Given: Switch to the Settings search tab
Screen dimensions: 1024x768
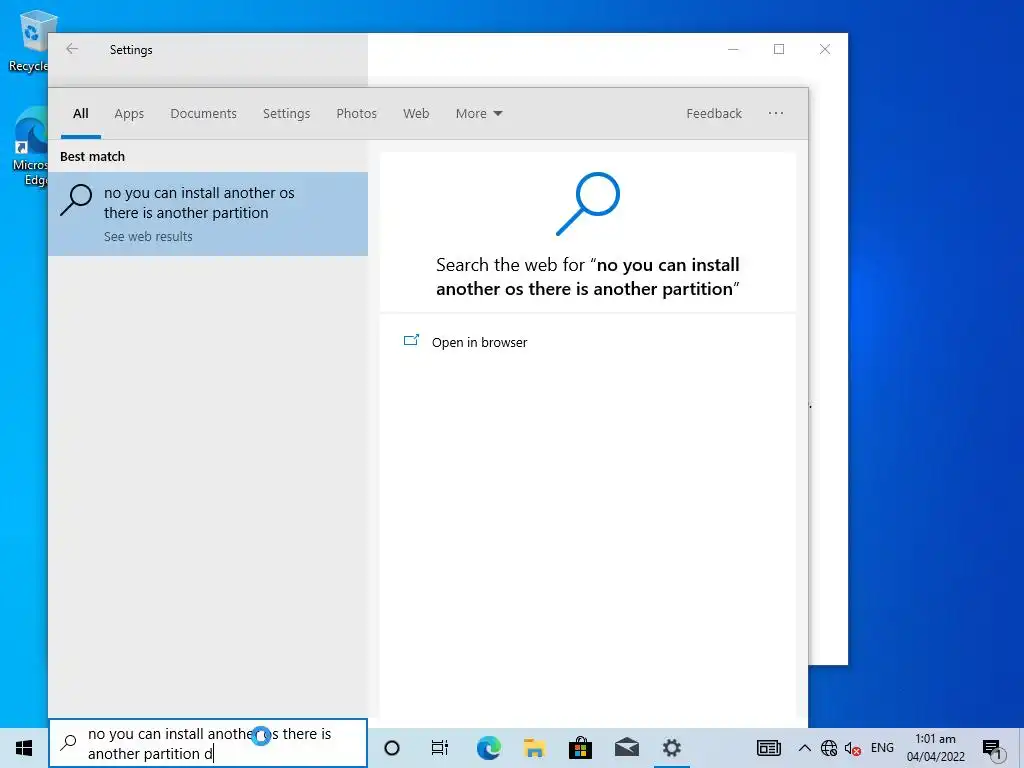Looking at the screenshot, I should point(286,114).
